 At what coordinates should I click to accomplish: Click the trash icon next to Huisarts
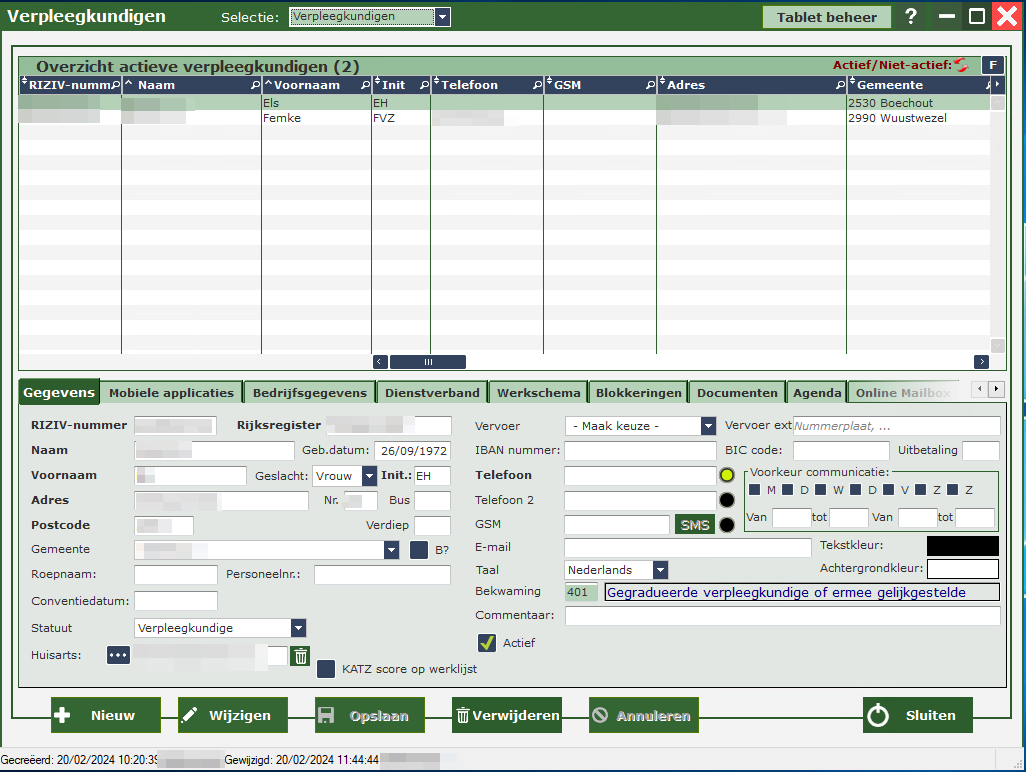[301, 656]
